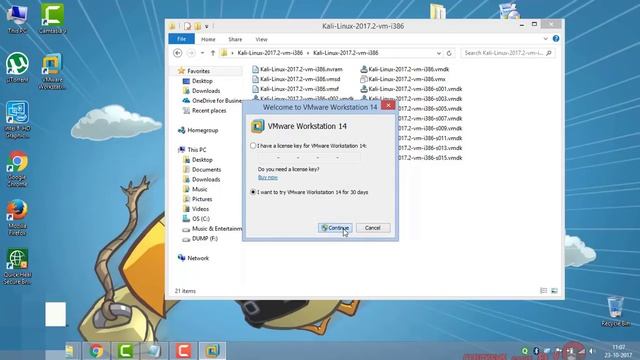Expand the Explorer ribbon chevron
The height and width of the screenshot is (360, 640).
tap(546, 39)
